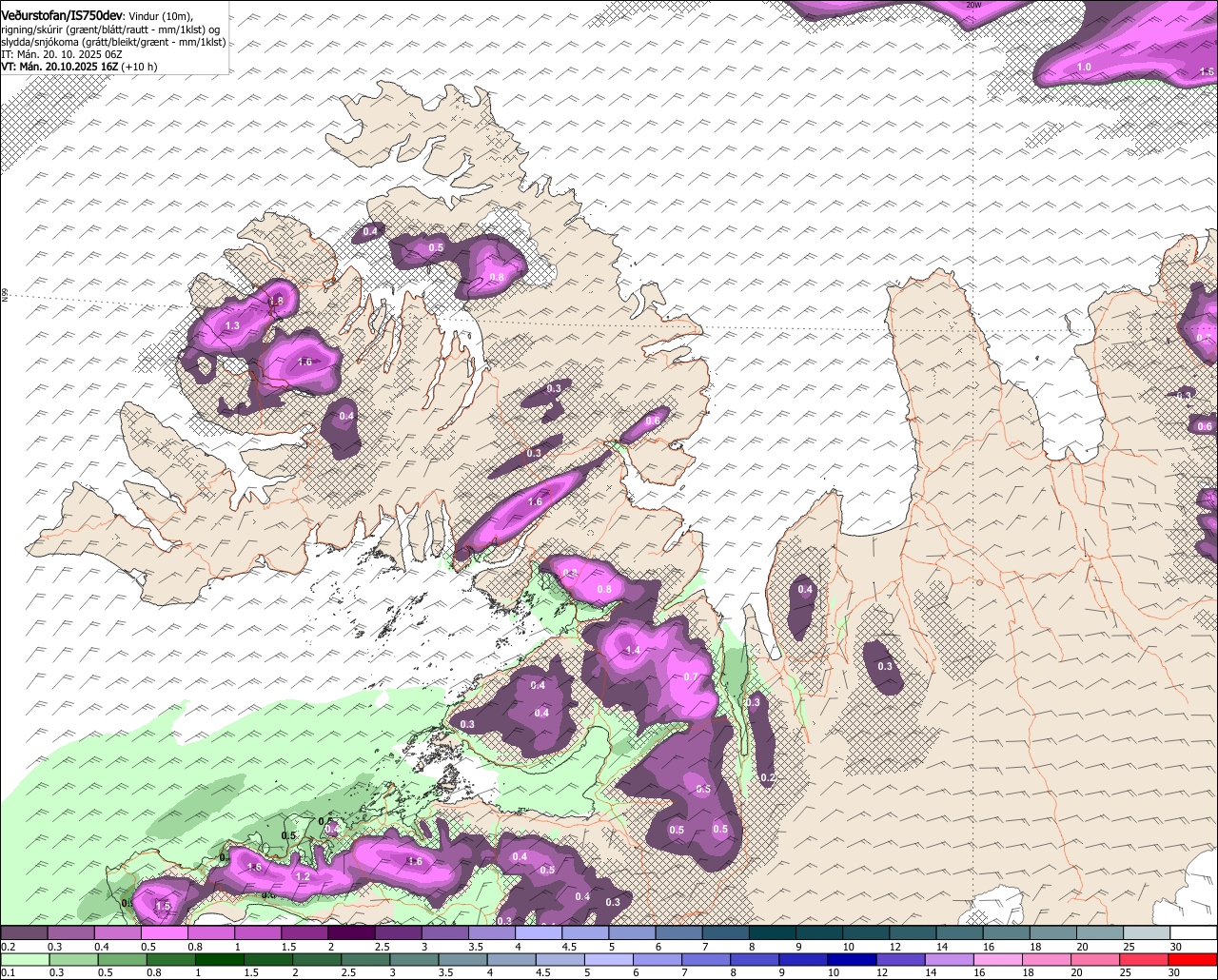This screenshot has width=1218, height=980.
Task: Click the 1.4 precipitation value on the map
Action: pyautogui.click(x=633, y=651)
